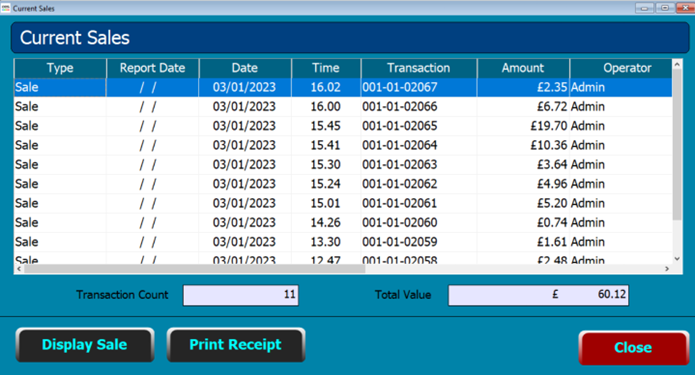
Task: Click the Amount column header
Action: point(523,68)
